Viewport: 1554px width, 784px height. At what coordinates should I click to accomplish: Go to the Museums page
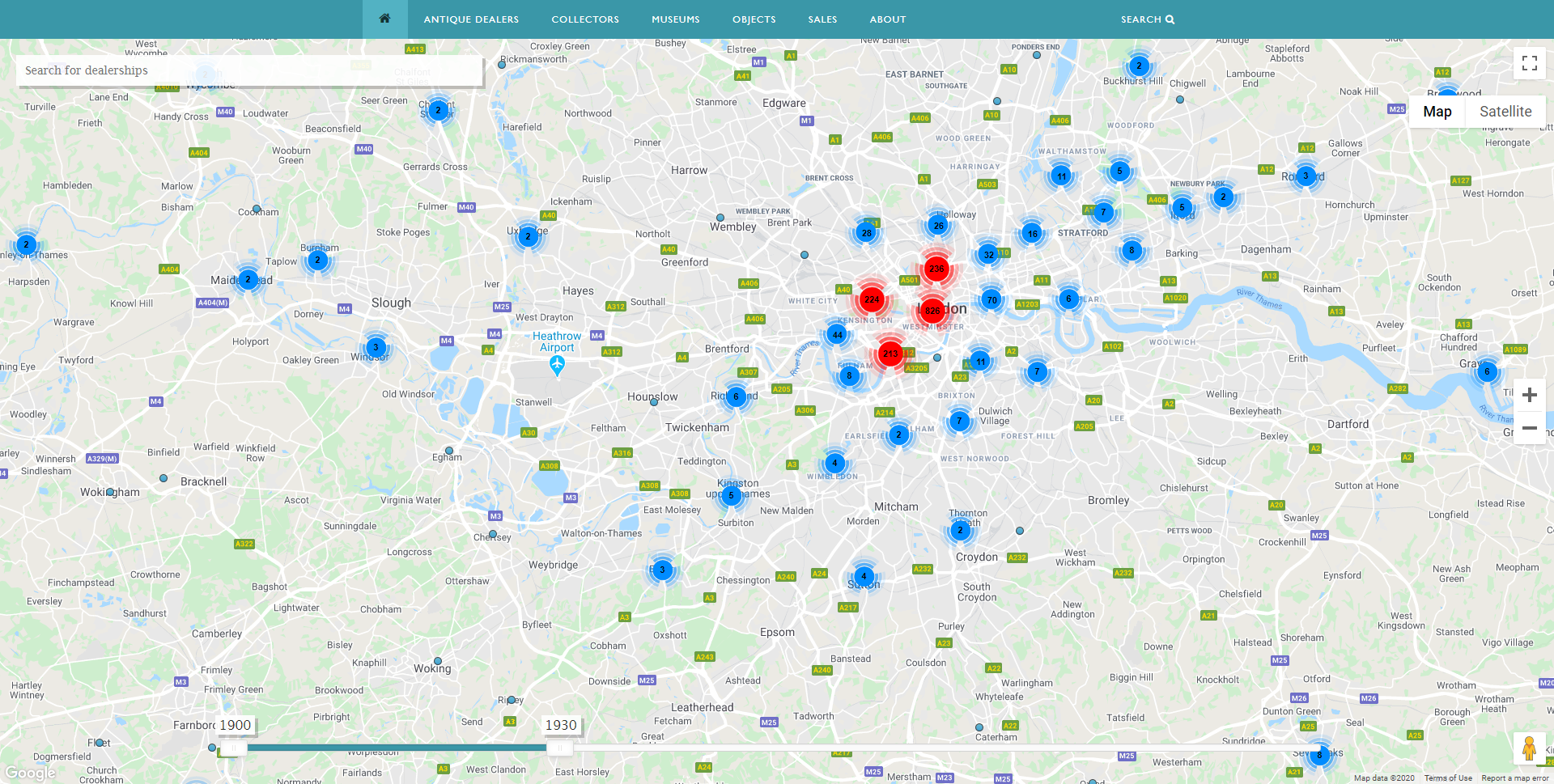pyautogui.click(x=675, y=19)
